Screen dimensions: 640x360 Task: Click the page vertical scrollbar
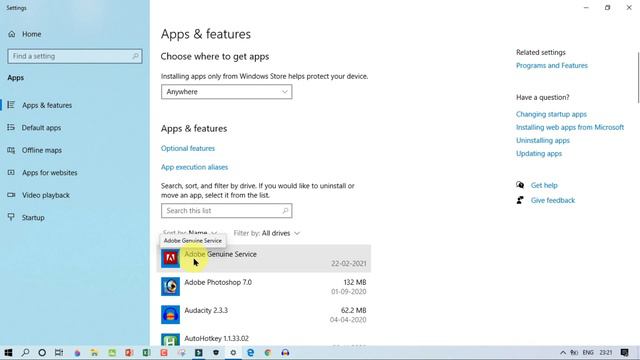[x=638, y=78]
